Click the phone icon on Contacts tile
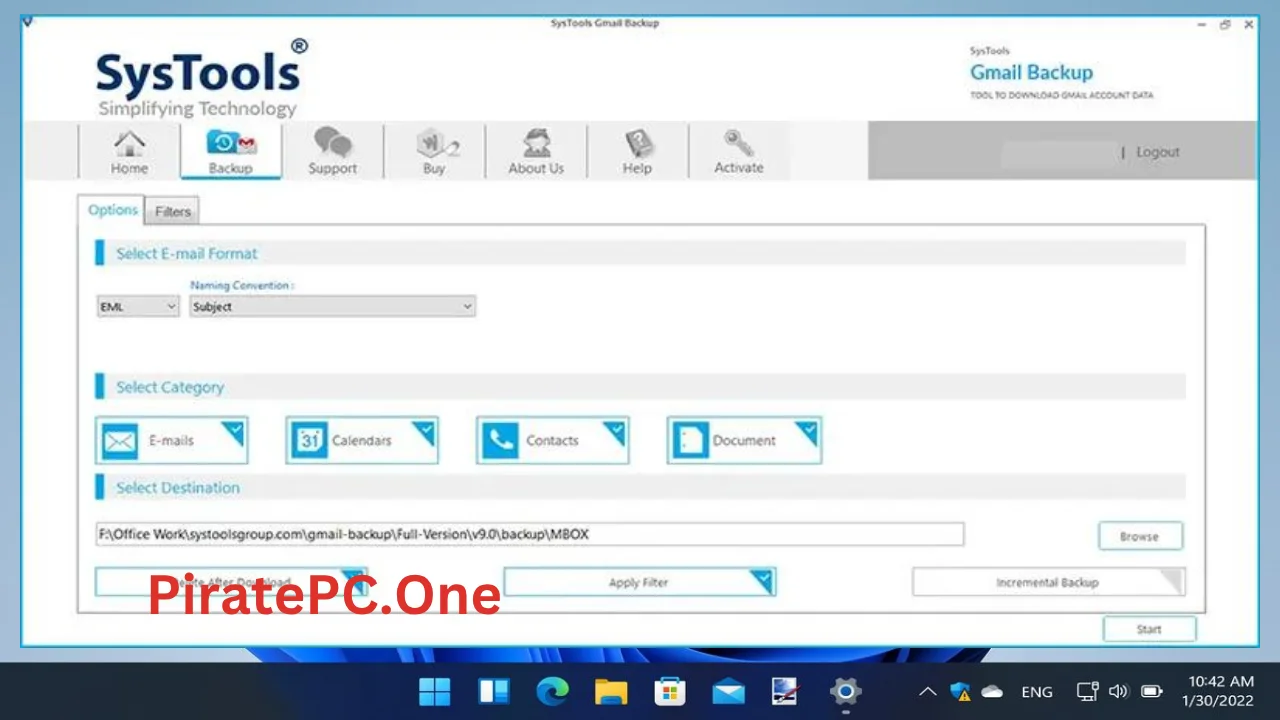The width and height of the screenshot is (1280, 720). coord(500,441)
